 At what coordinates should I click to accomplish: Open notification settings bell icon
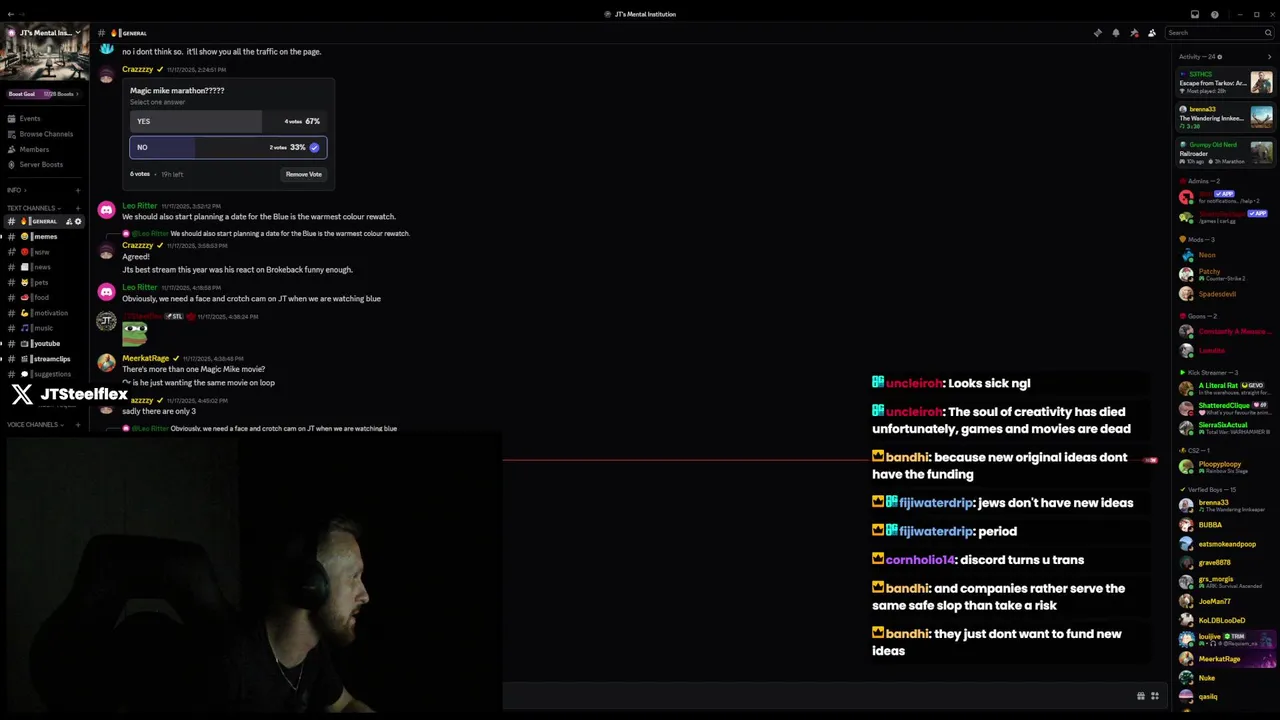coord(1116,33)
